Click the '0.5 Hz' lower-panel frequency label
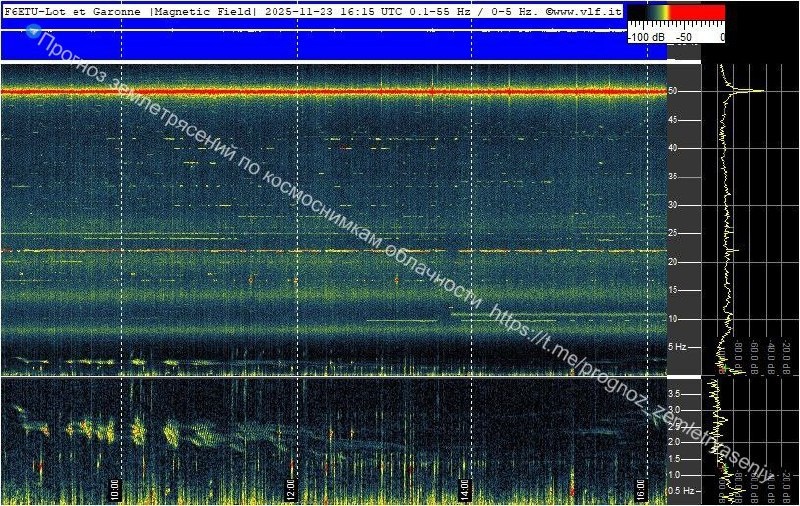 coord(681,491)
